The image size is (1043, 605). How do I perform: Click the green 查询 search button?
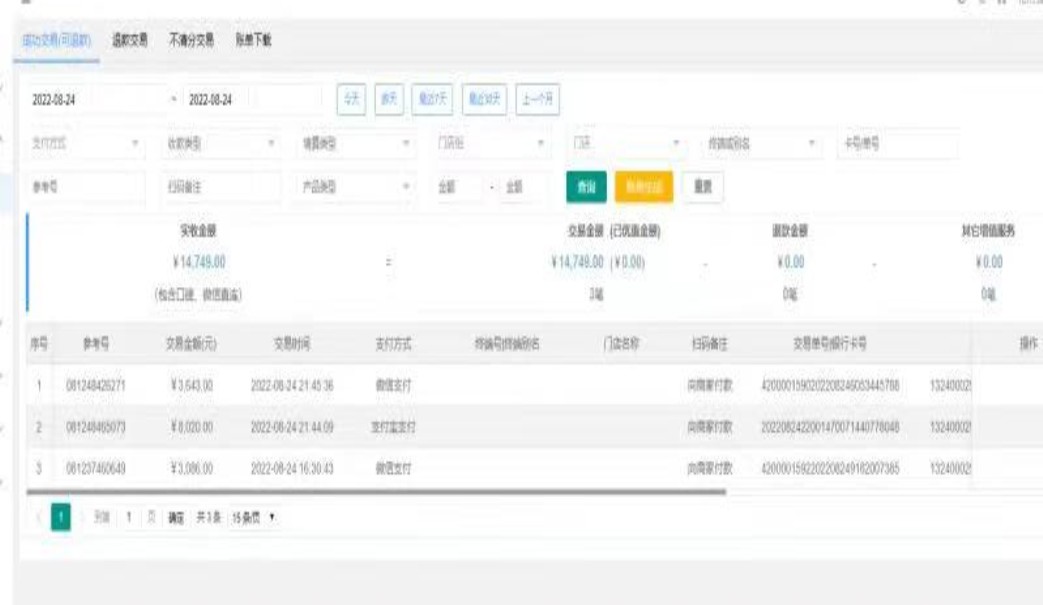(x=587, y=187)
